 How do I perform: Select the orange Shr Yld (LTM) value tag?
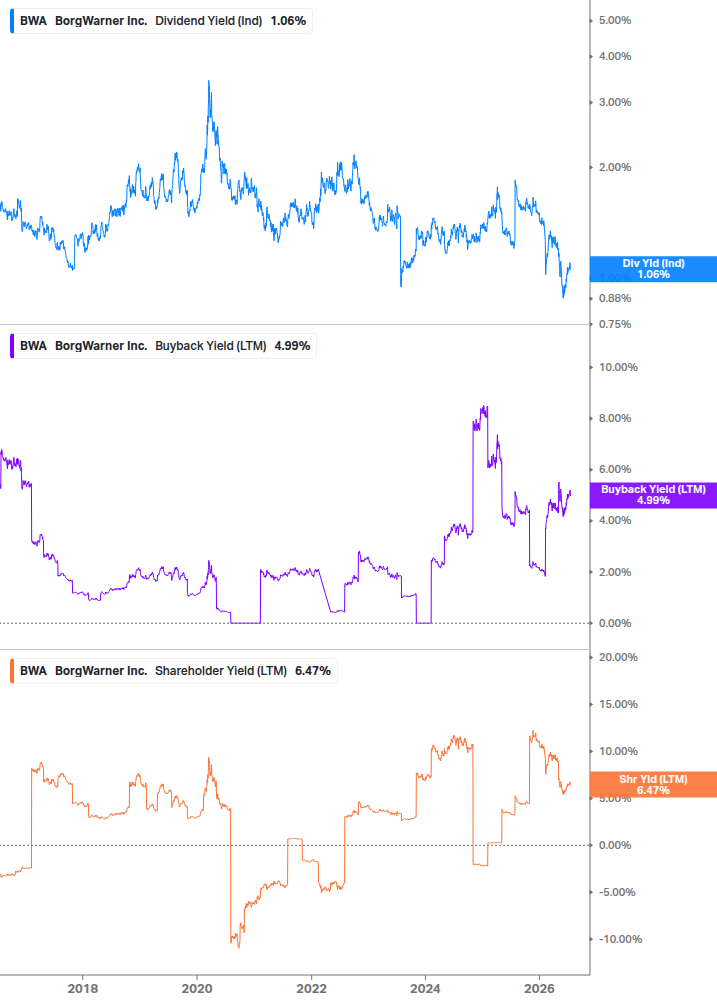pos(653,785)
